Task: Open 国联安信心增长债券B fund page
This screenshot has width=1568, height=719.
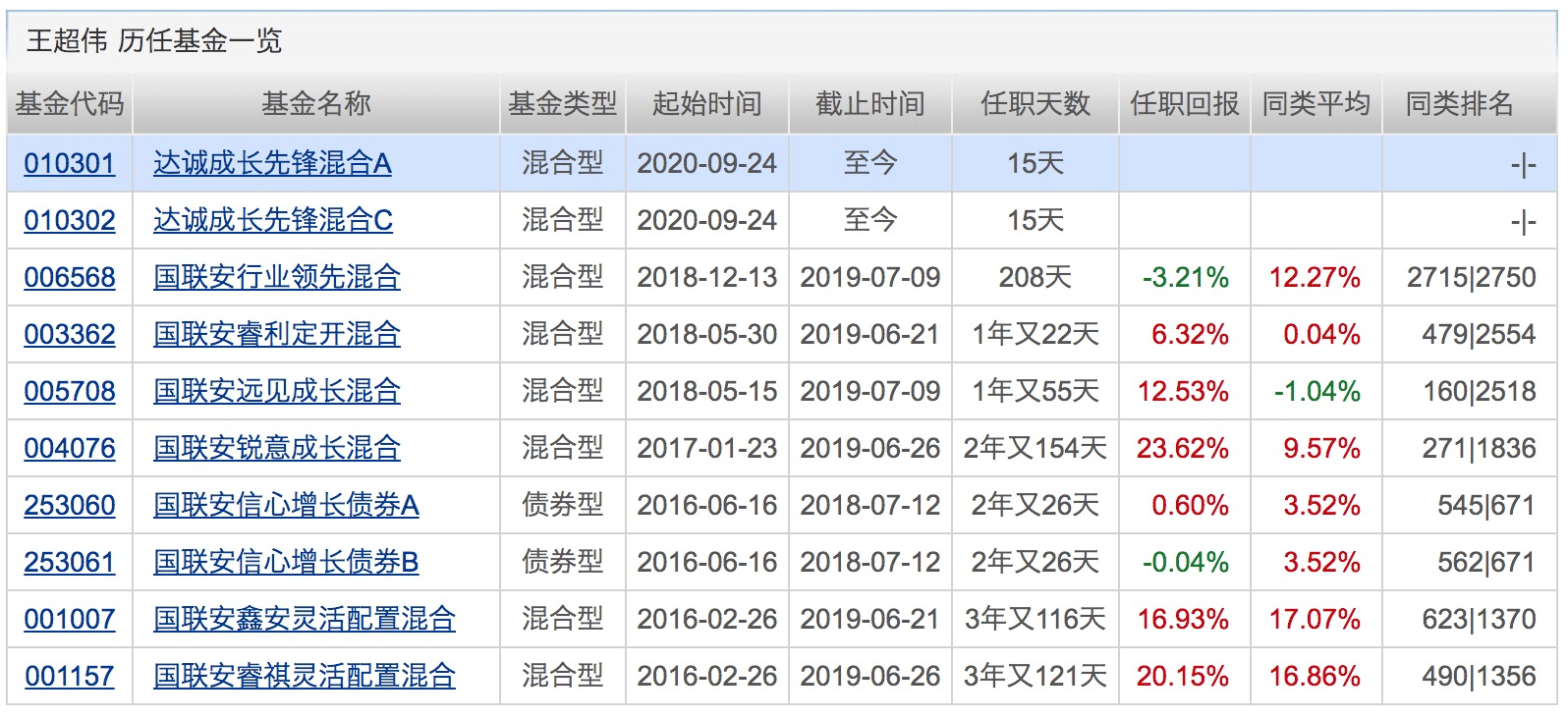Action: [286, 562]
